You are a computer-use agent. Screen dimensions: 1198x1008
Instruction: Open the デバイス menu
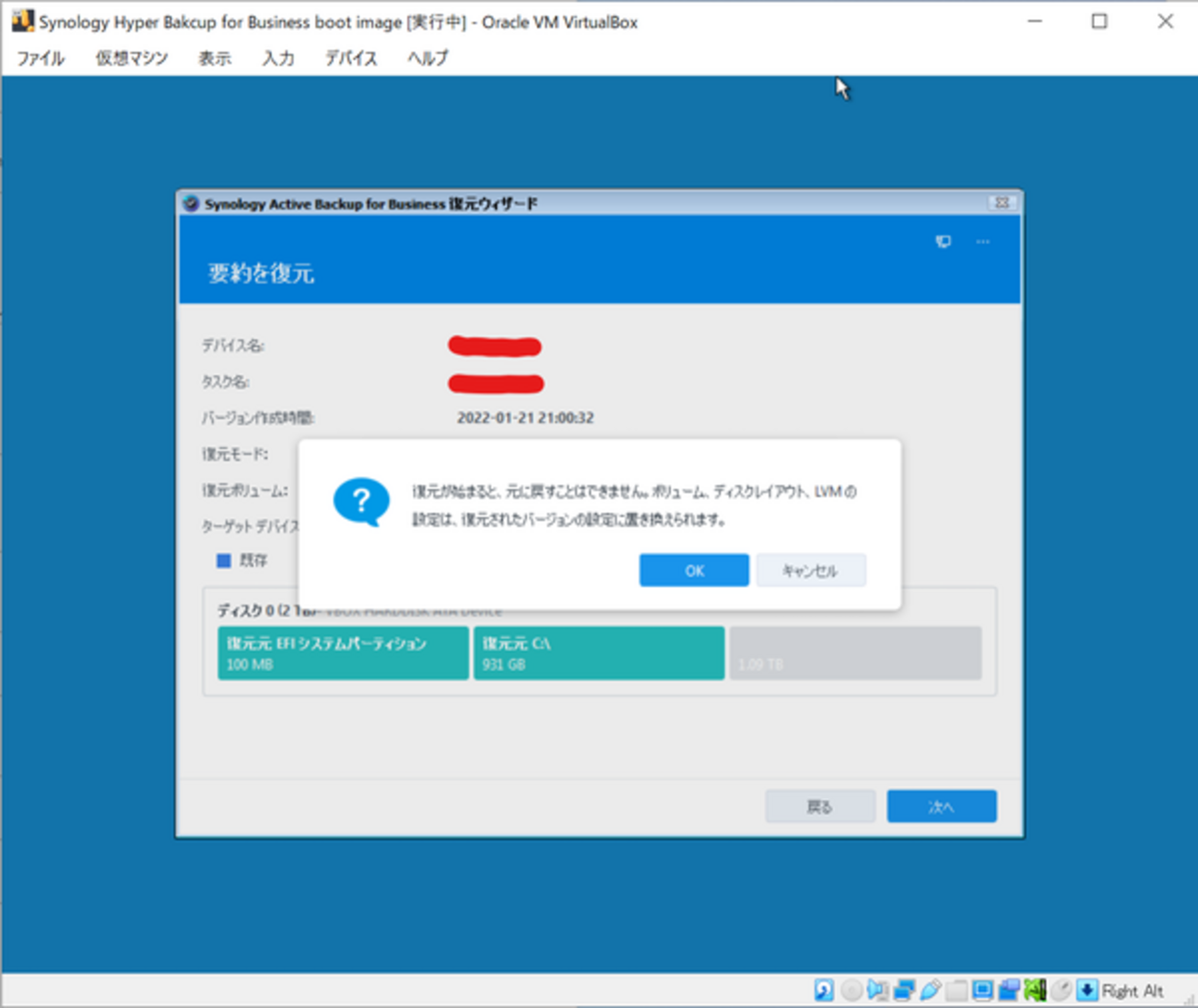(351, 58)
